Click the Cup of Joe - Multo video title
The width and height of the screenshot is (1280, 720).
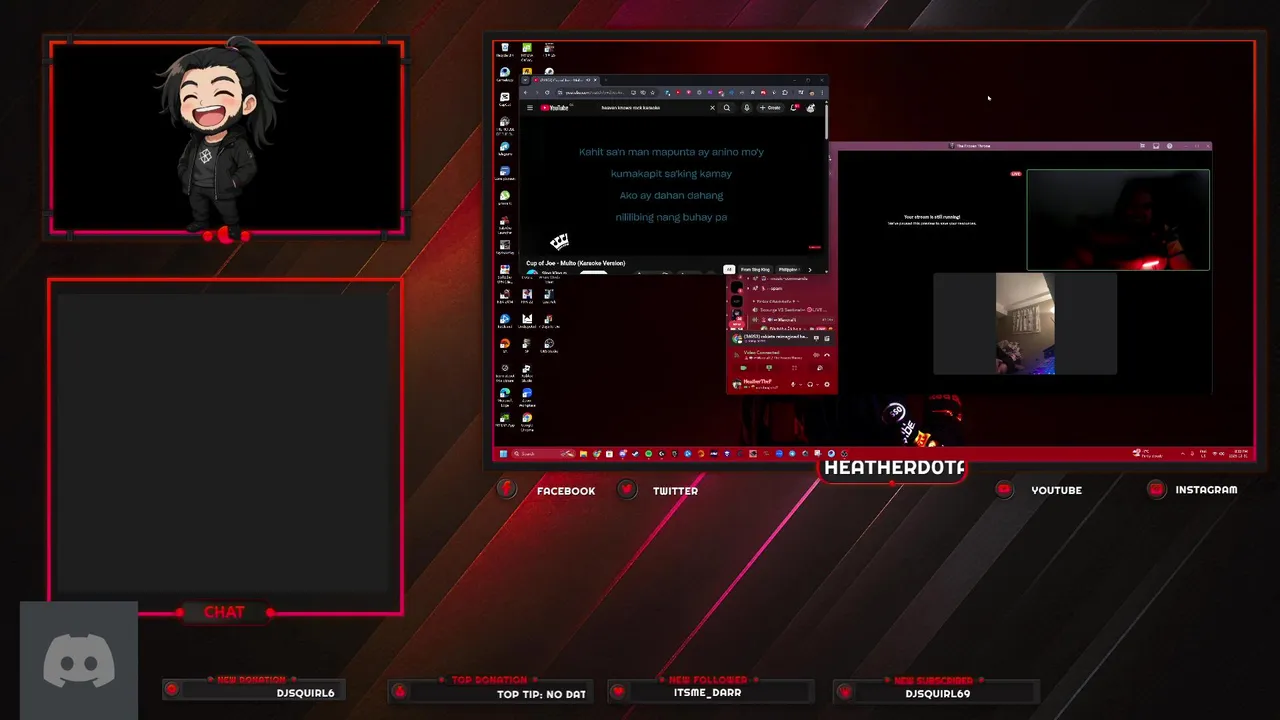pos(575,263)
